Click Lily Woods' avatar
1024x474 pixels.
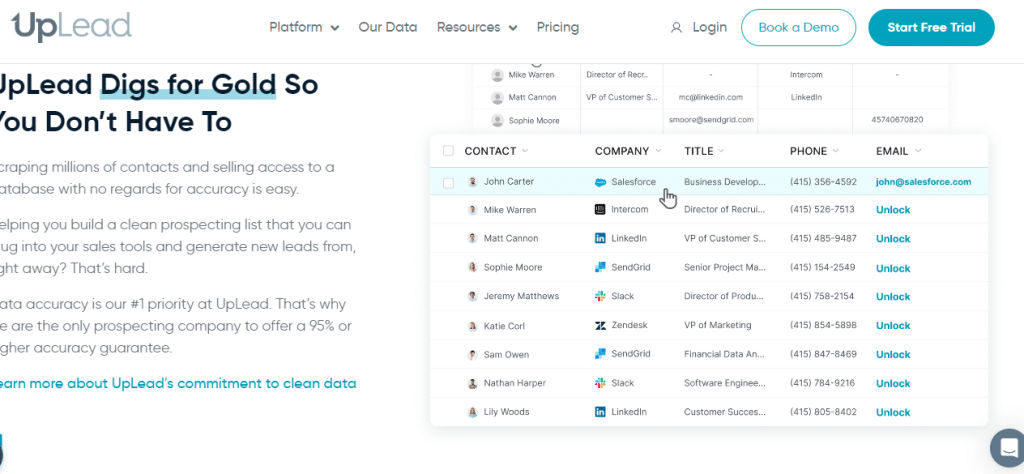coord(473,412)
